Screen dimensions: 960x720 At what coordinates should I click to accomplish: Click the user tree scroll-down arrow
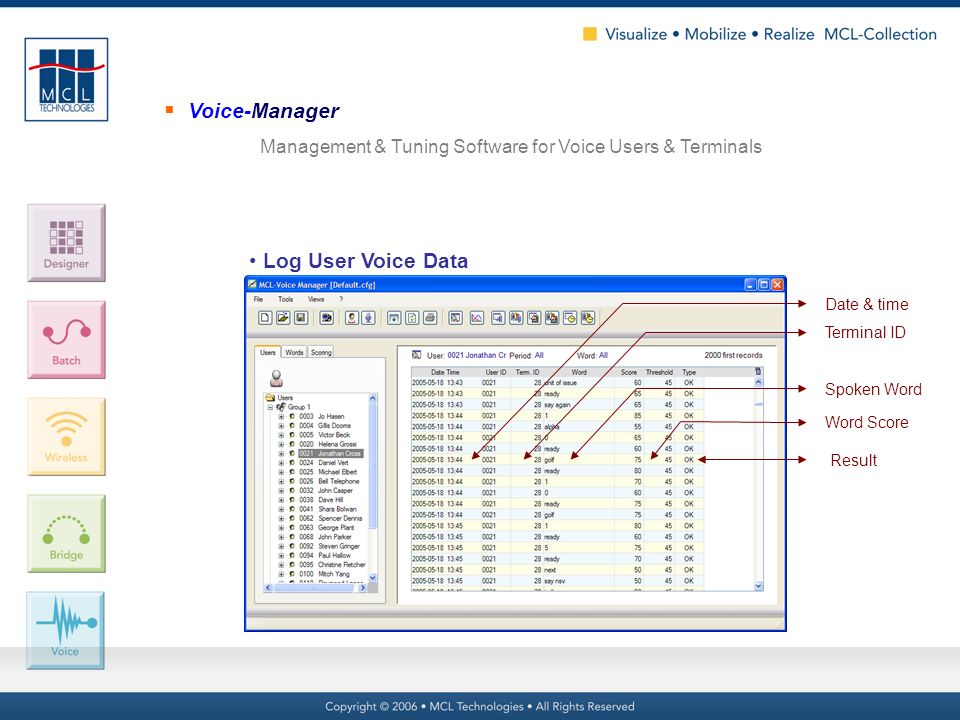(x=372, y=578)
